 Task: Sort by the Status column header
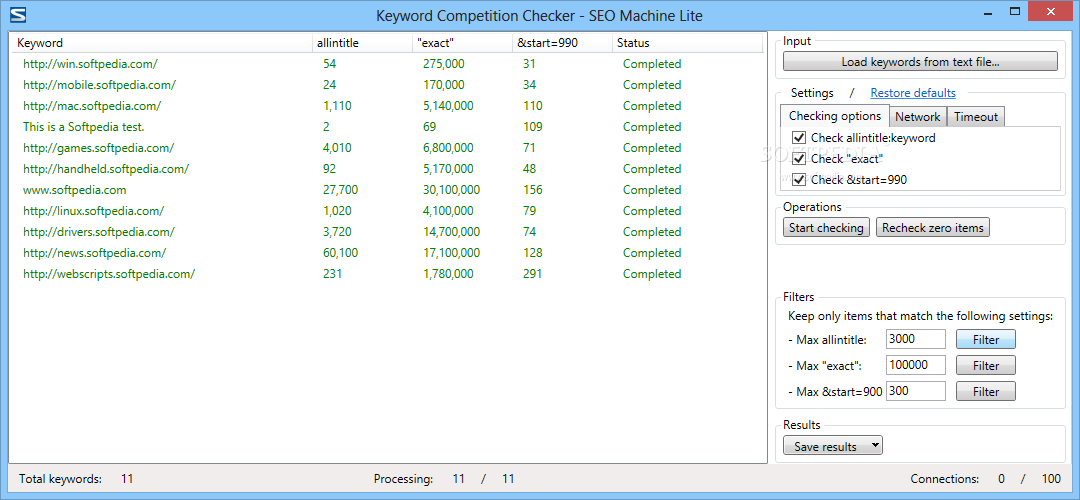pos(687,43)
